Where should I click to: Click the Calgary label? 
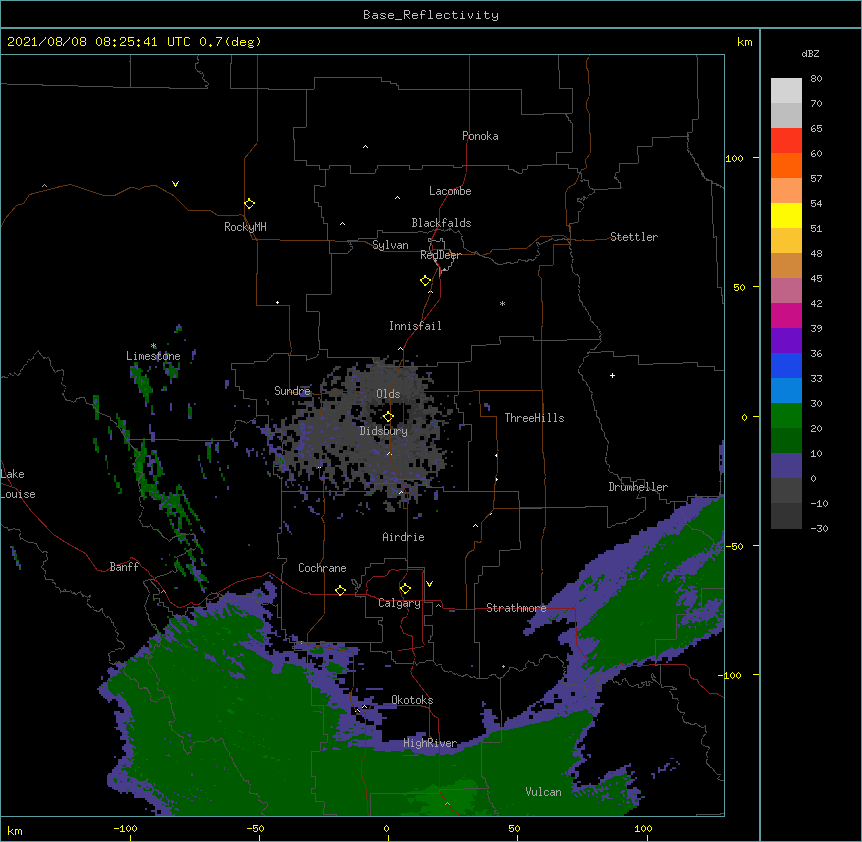(x=400, y=603)
